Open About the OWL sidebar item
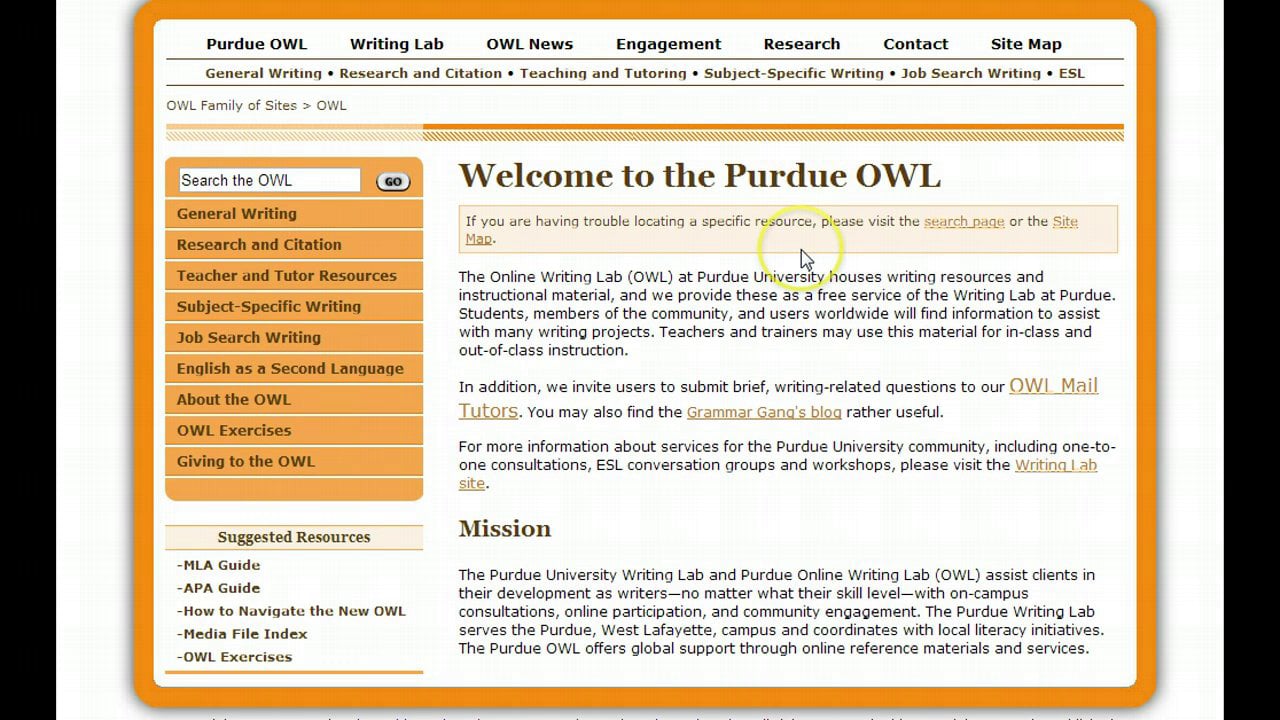1280x720 pixels. click(x=294, y=400)
